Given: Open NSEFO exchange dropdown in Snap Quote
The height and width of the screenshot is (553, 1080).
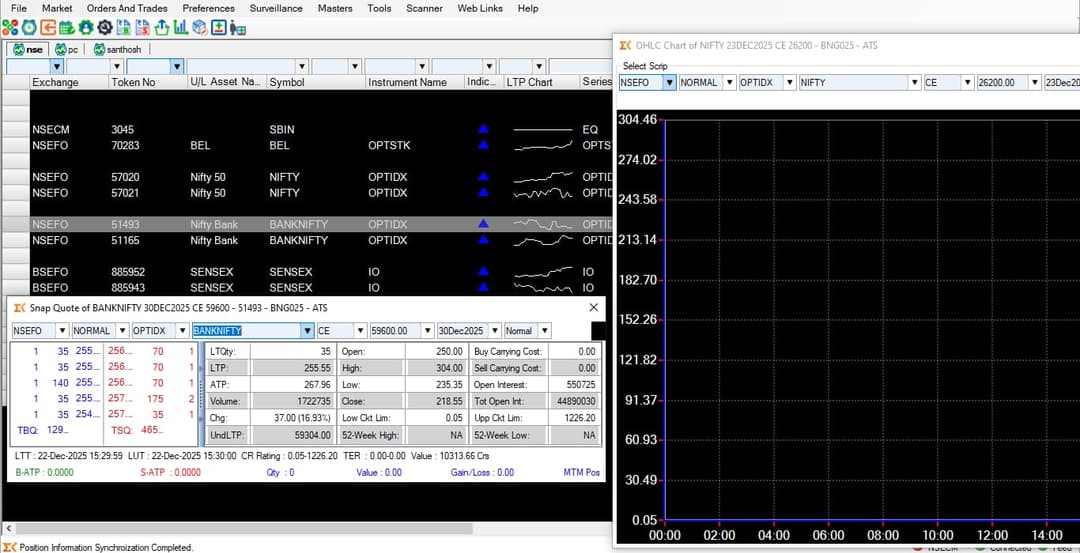Looking at the screenshot, I should (61, 331).
